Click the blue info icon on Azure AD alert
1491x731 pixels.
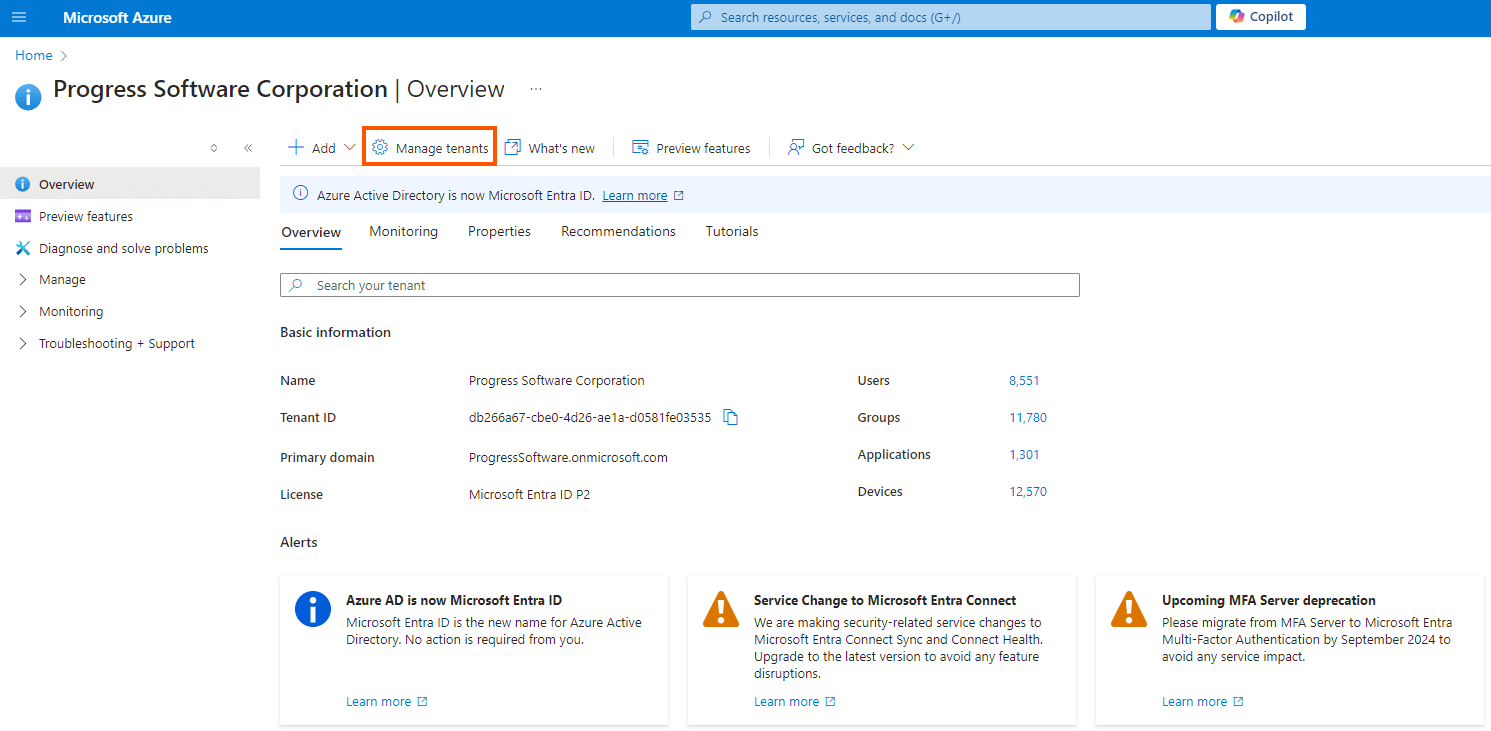coord(313,608)
